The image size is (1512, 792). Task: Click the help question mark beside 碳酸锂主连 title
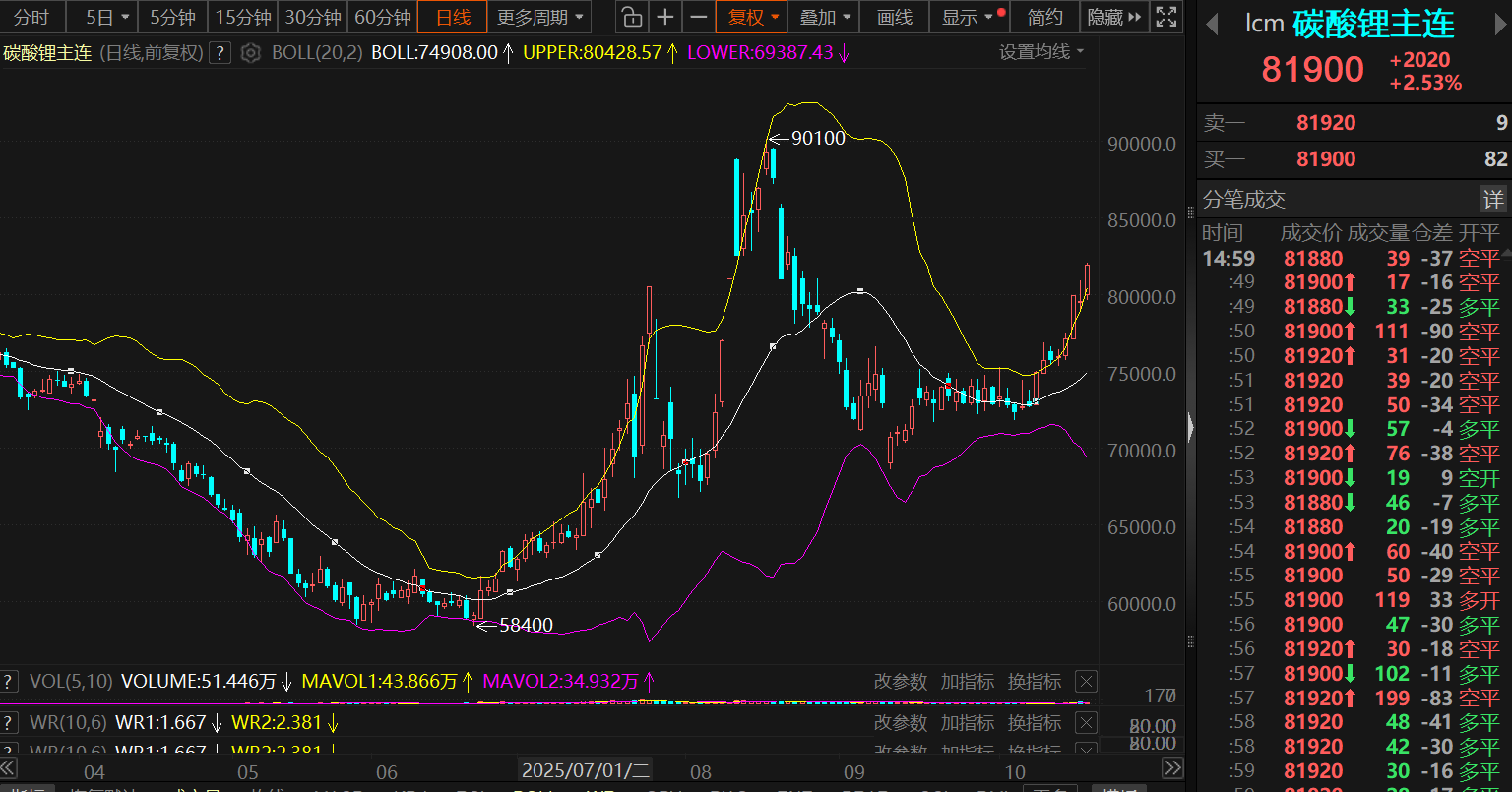pyautogui.click(x=220, y=53)
